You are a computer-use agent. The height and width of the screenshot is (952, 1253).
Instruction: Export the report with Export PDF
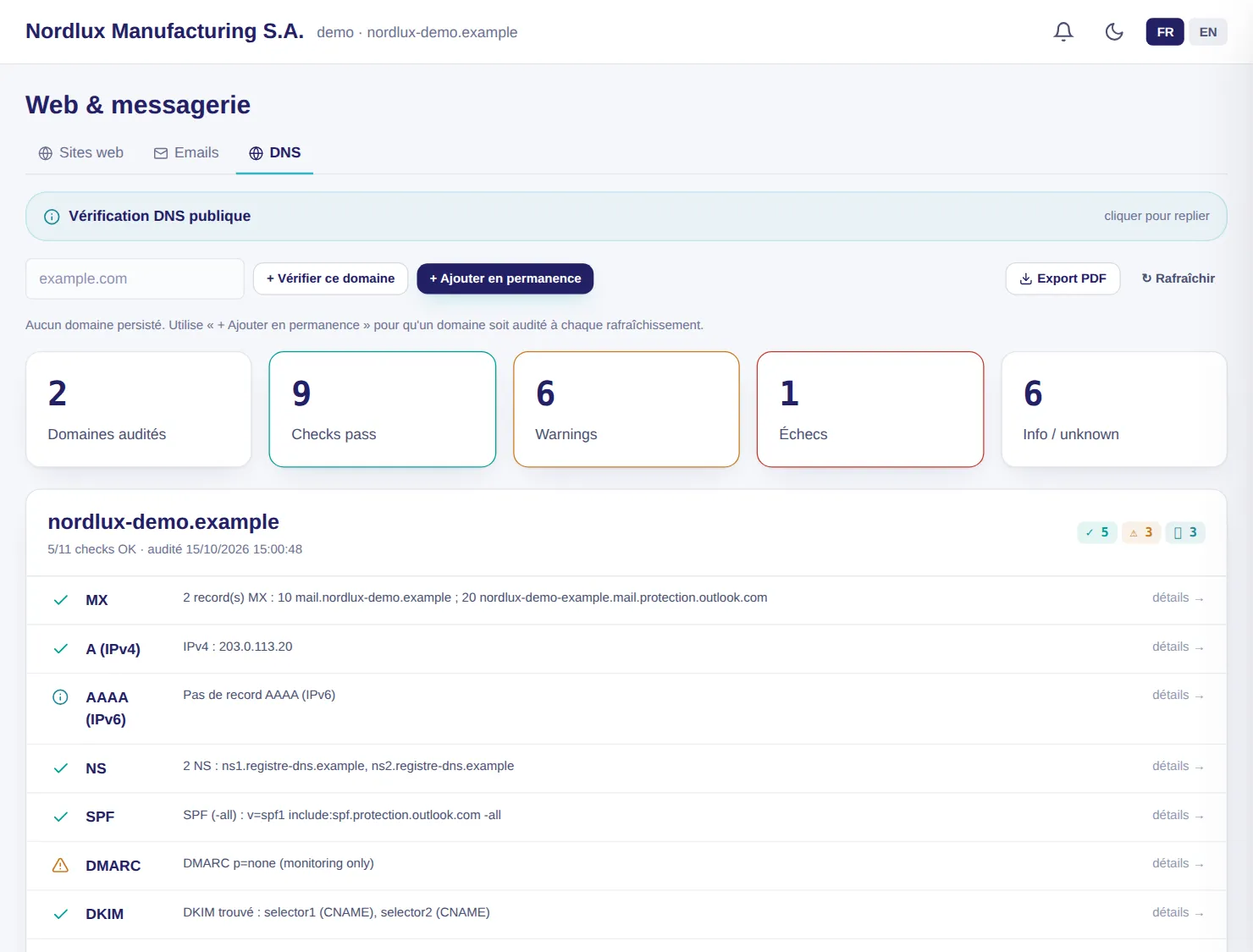[1063, 278]
